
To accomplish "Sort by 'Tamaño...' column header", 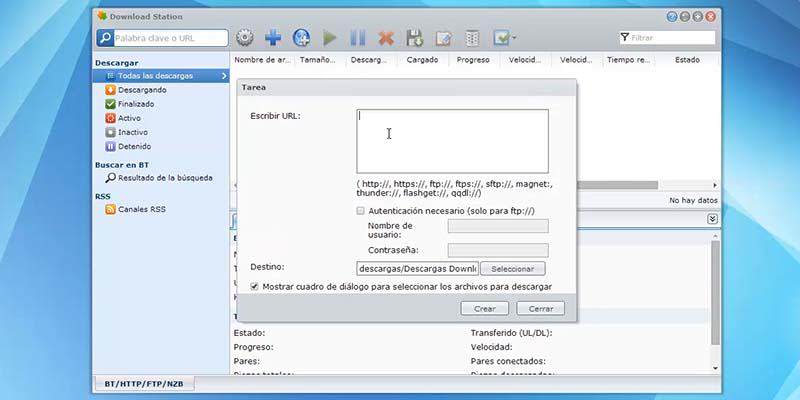I will [318, 60].
